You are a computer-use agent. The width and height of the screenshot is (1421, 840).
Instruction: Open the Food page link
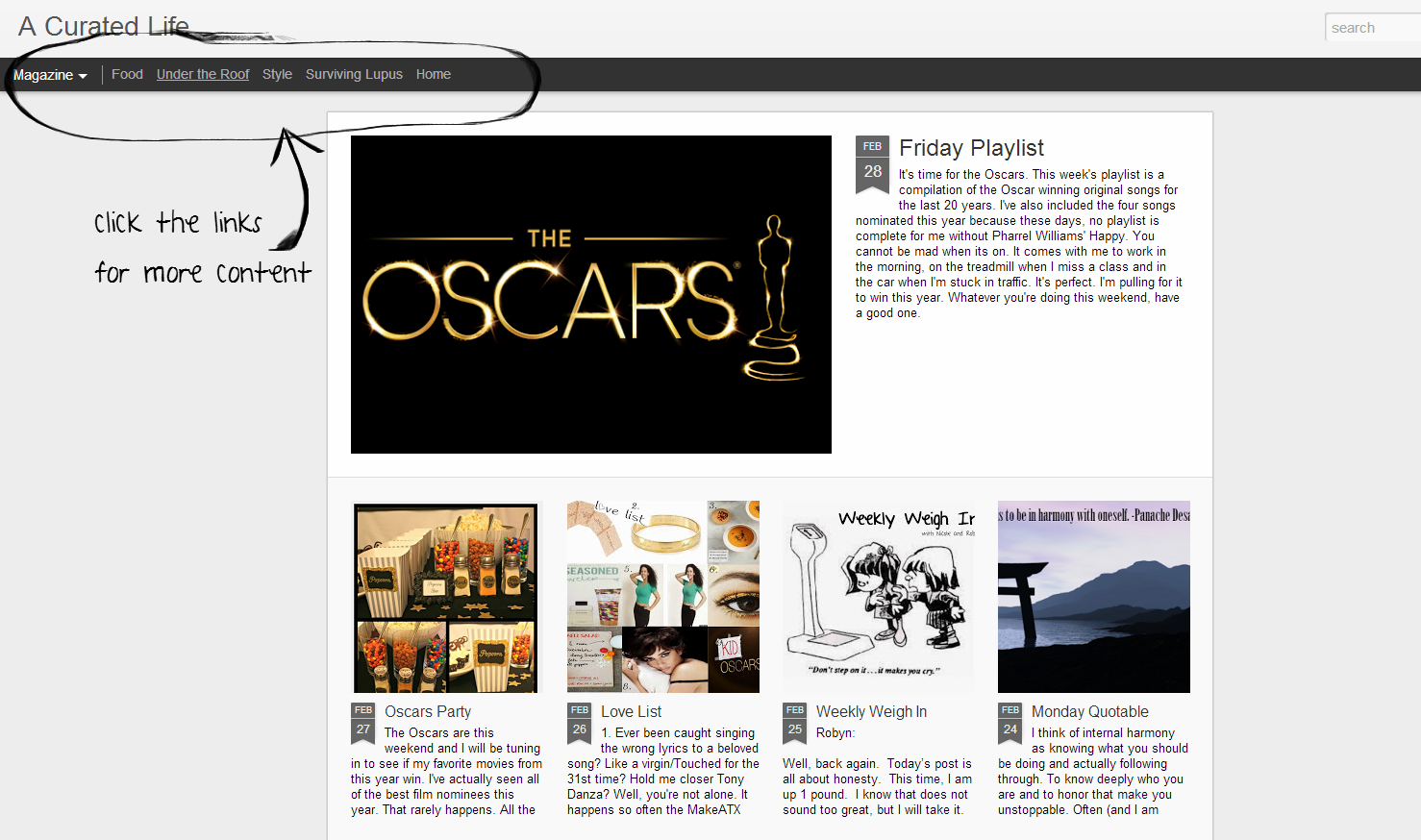[127, 74]
